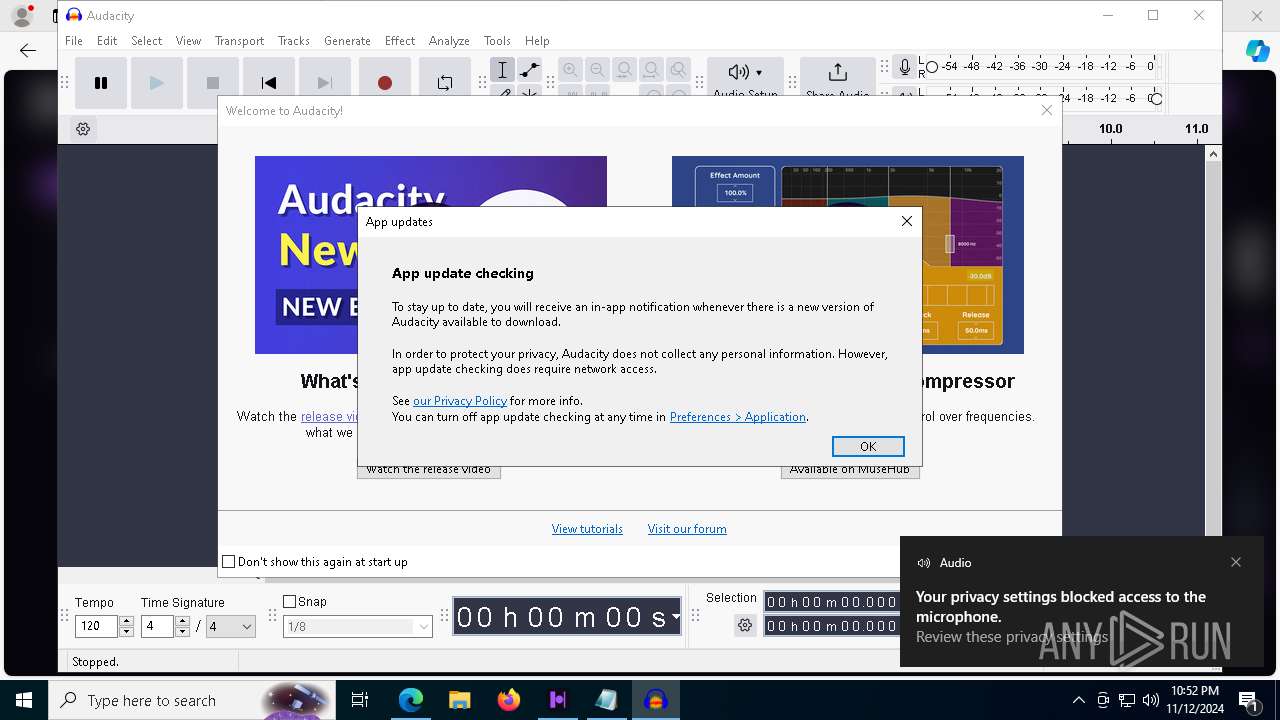This screenshot has height=720, width=1280.
Task: Select the Selection (I-beam) tool
Action: pos(503,70)
